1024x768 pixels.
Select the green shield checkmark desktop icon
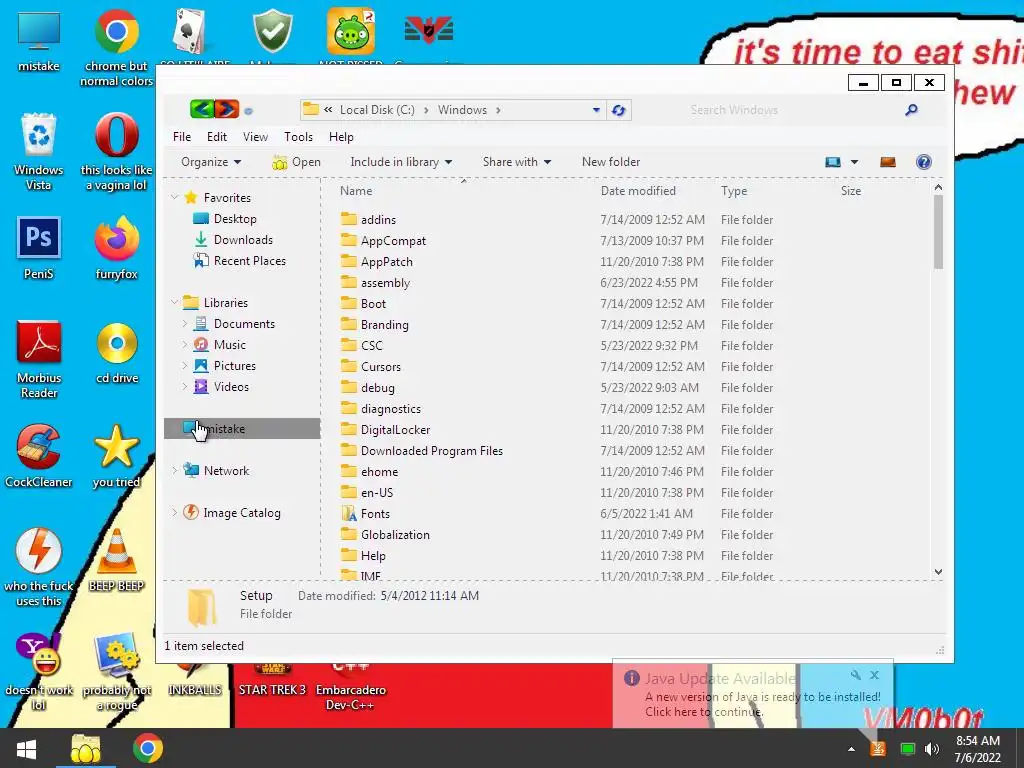point(272,30)
